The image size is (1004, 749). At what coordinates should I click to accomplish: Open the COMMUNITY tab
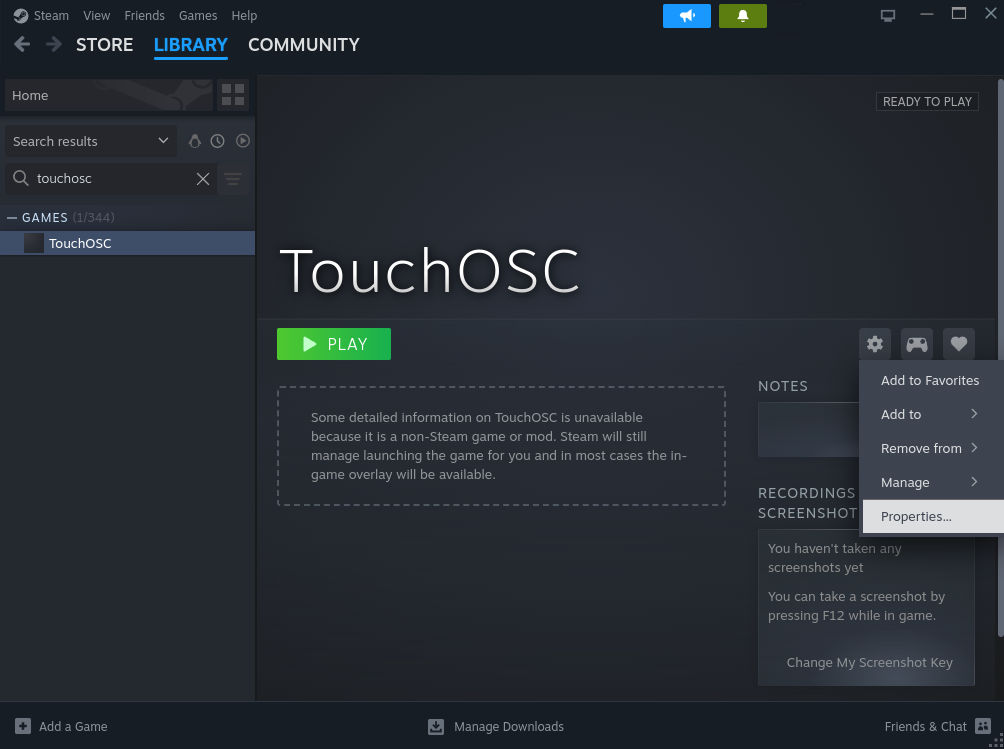click(303, 45)
